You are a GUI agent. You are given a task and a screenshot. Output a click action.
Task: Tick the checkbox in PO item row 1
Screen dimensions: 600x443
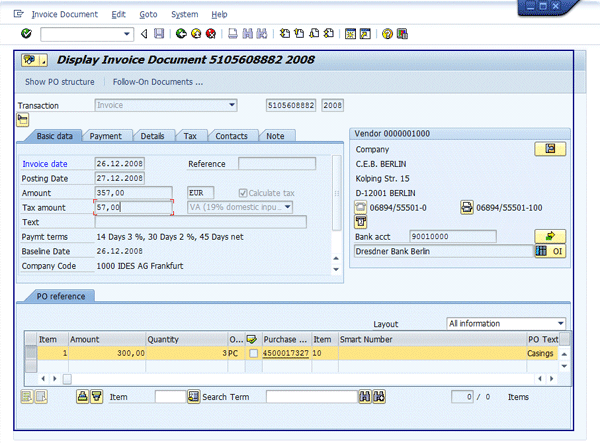(255, 353)
